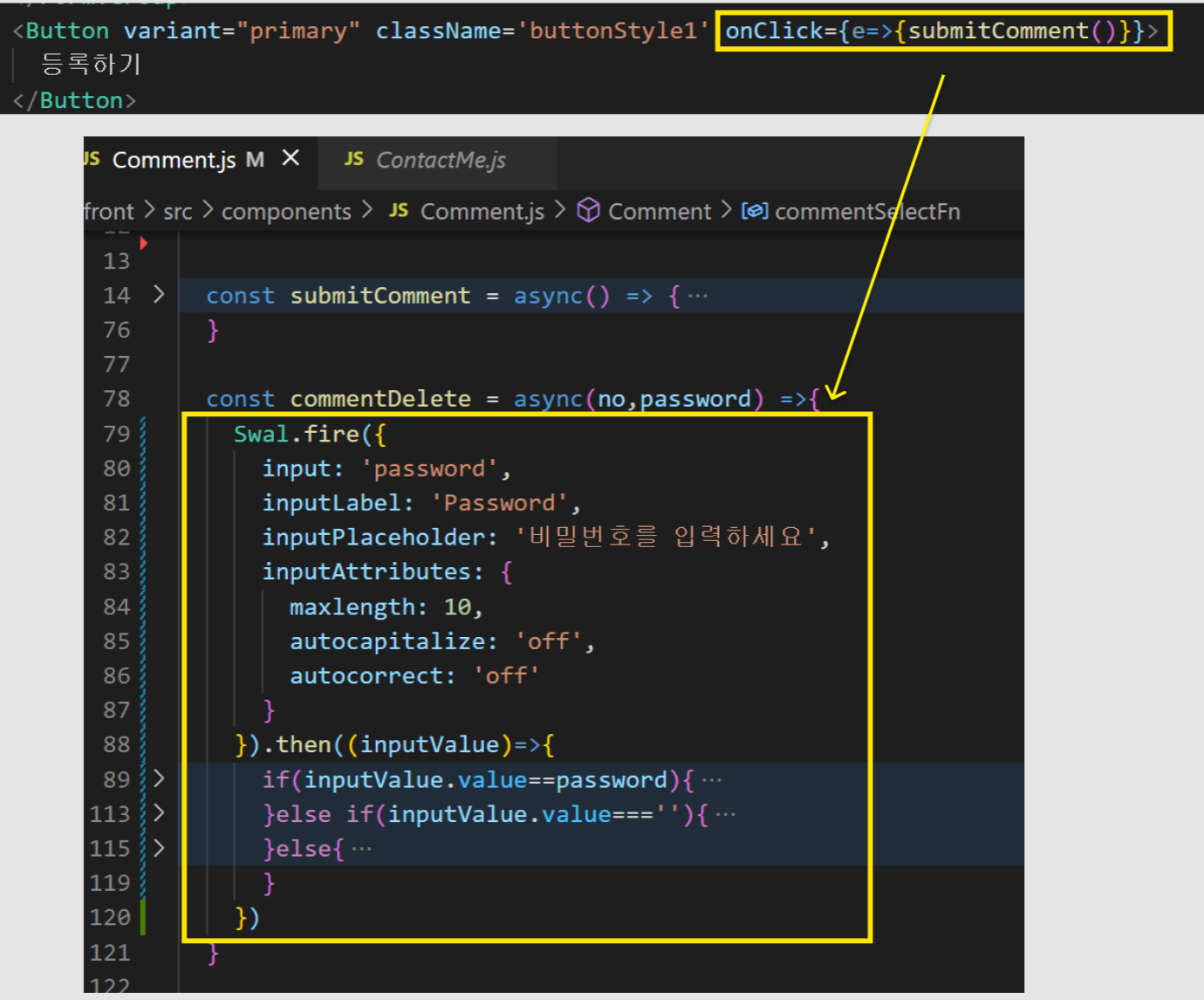
Task: Open the ContactMe.js tab
Action: click(441, 161)
